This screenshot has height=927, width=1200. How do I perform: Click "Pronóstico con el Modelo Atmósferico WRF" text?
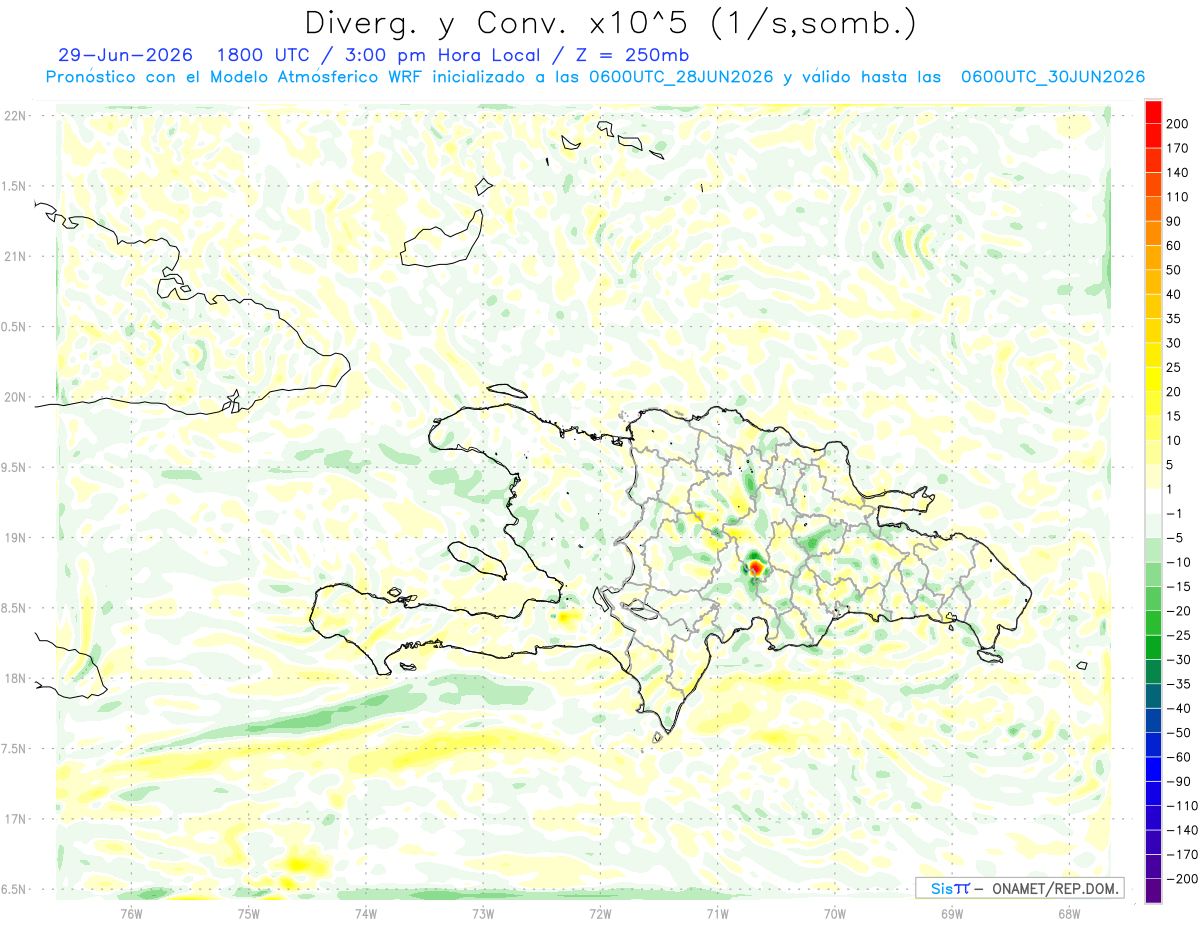[x=233, y=77]
